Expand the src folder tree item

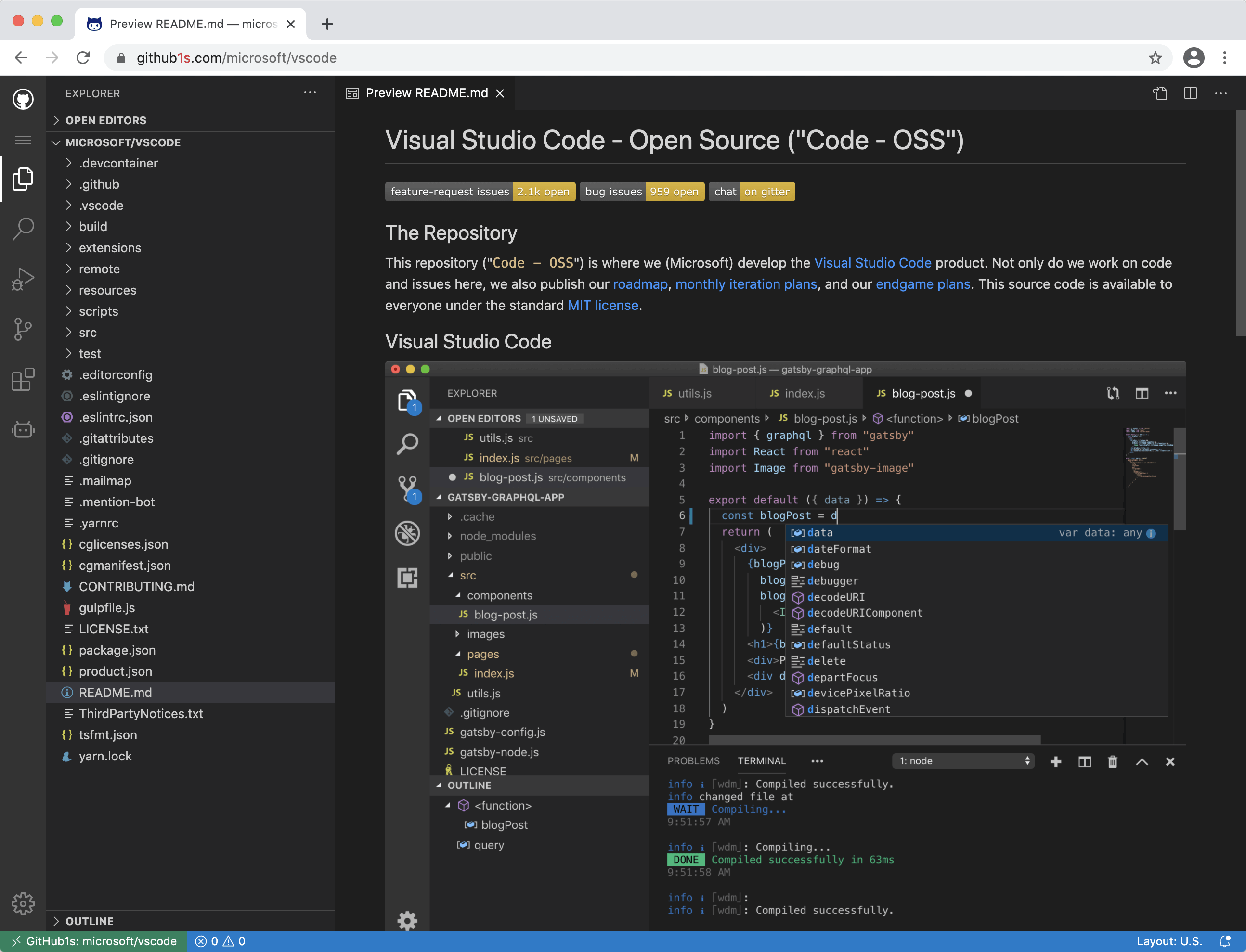coord(88,332)
